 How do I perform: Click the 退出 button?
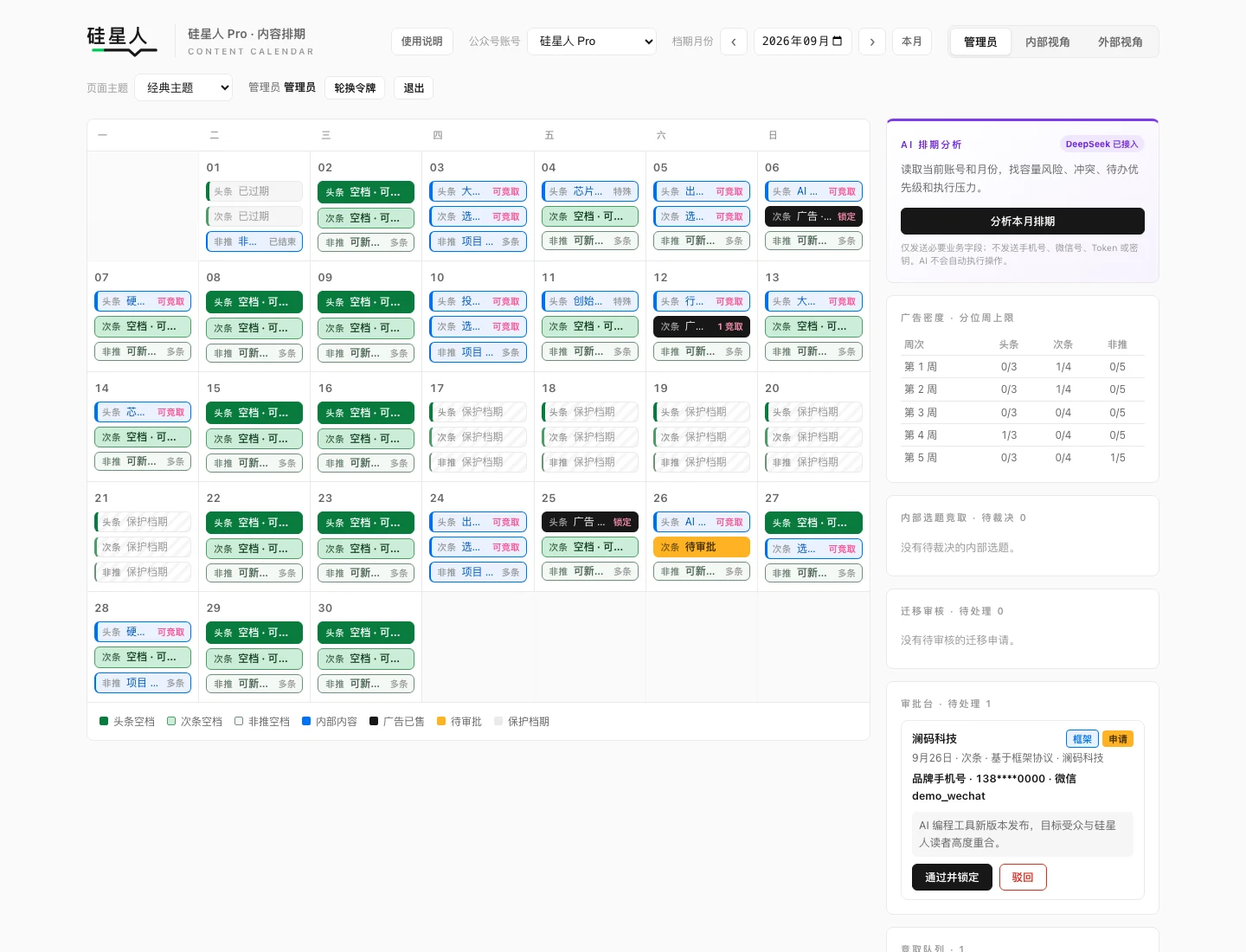coord(414,87)
